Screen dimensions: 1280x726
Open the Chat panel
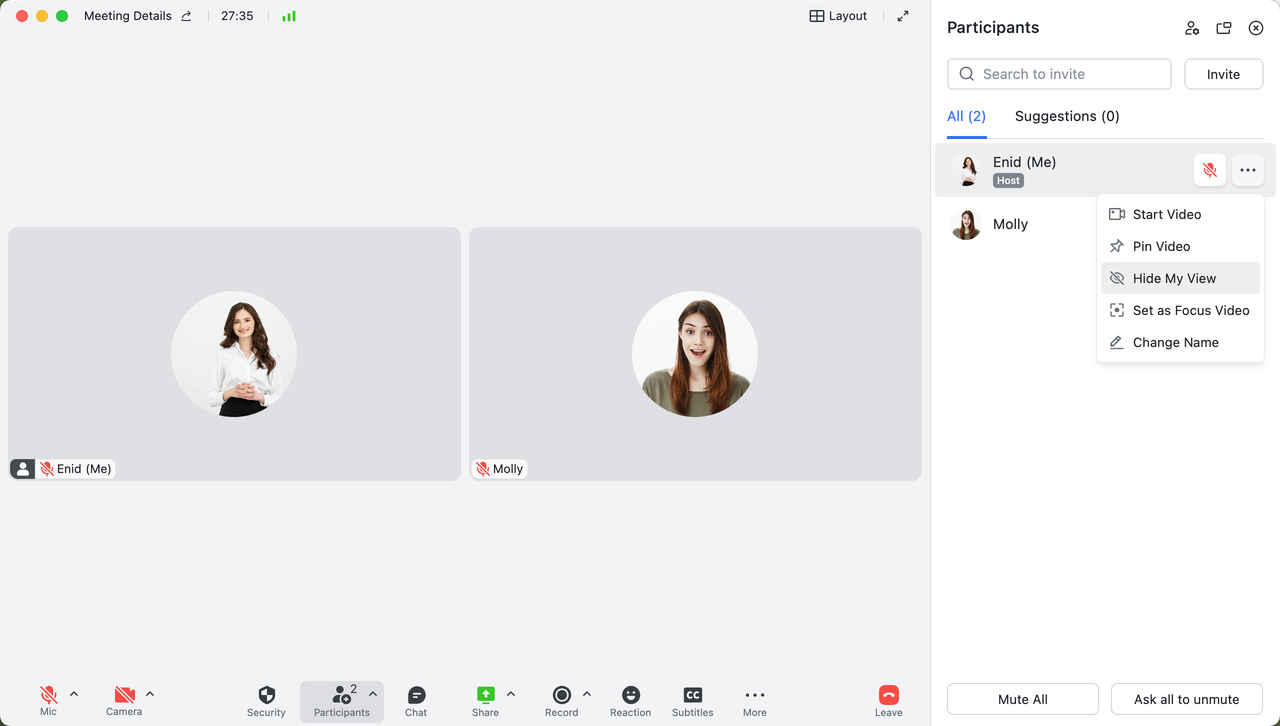click(x=416, y=696)
